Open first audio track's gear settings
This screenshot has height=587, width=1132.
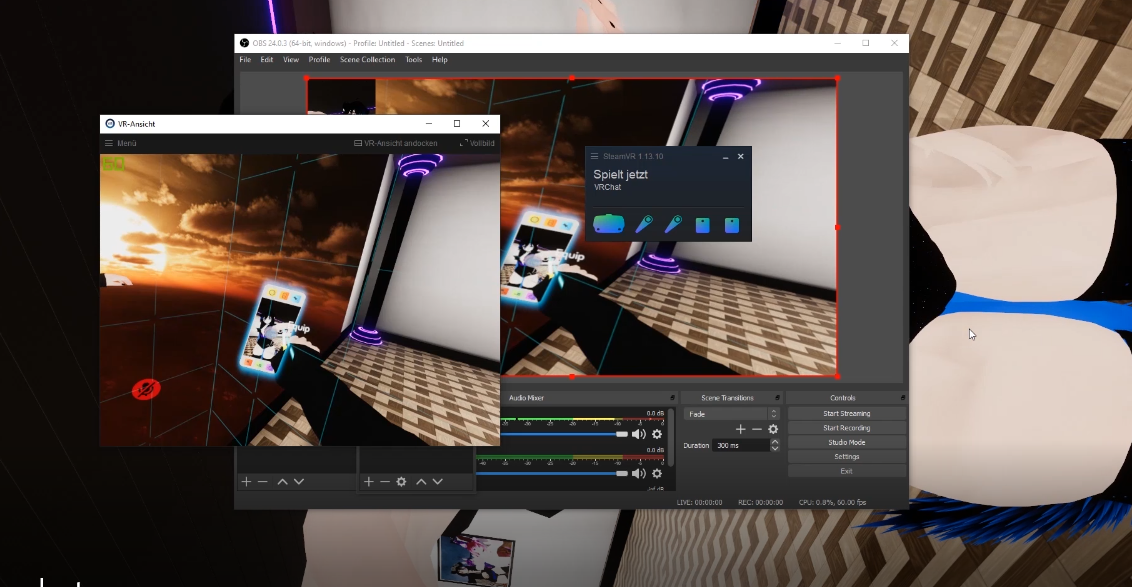657,434
